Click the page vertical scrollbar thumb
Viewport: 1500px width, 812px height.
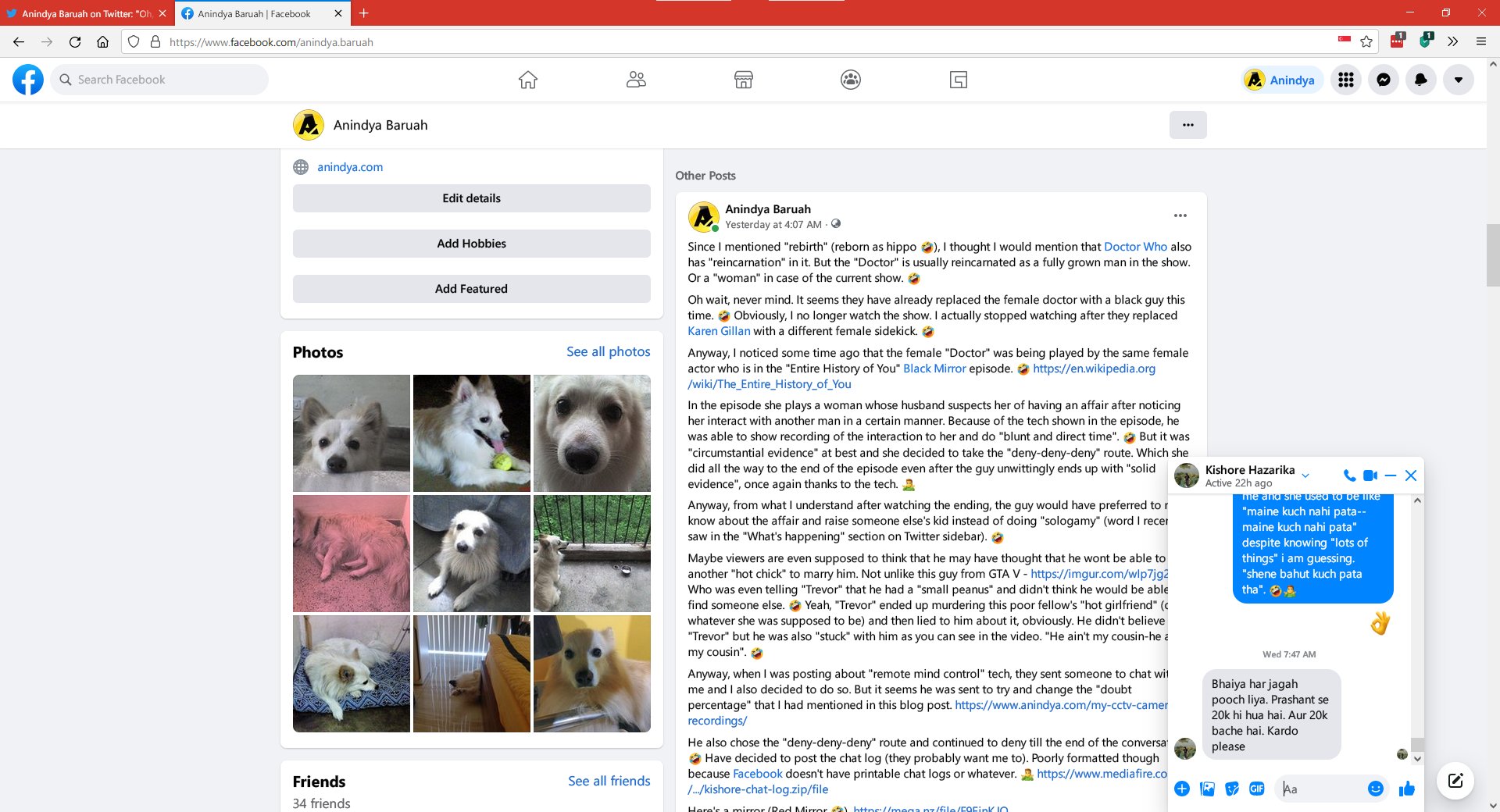1493,255
